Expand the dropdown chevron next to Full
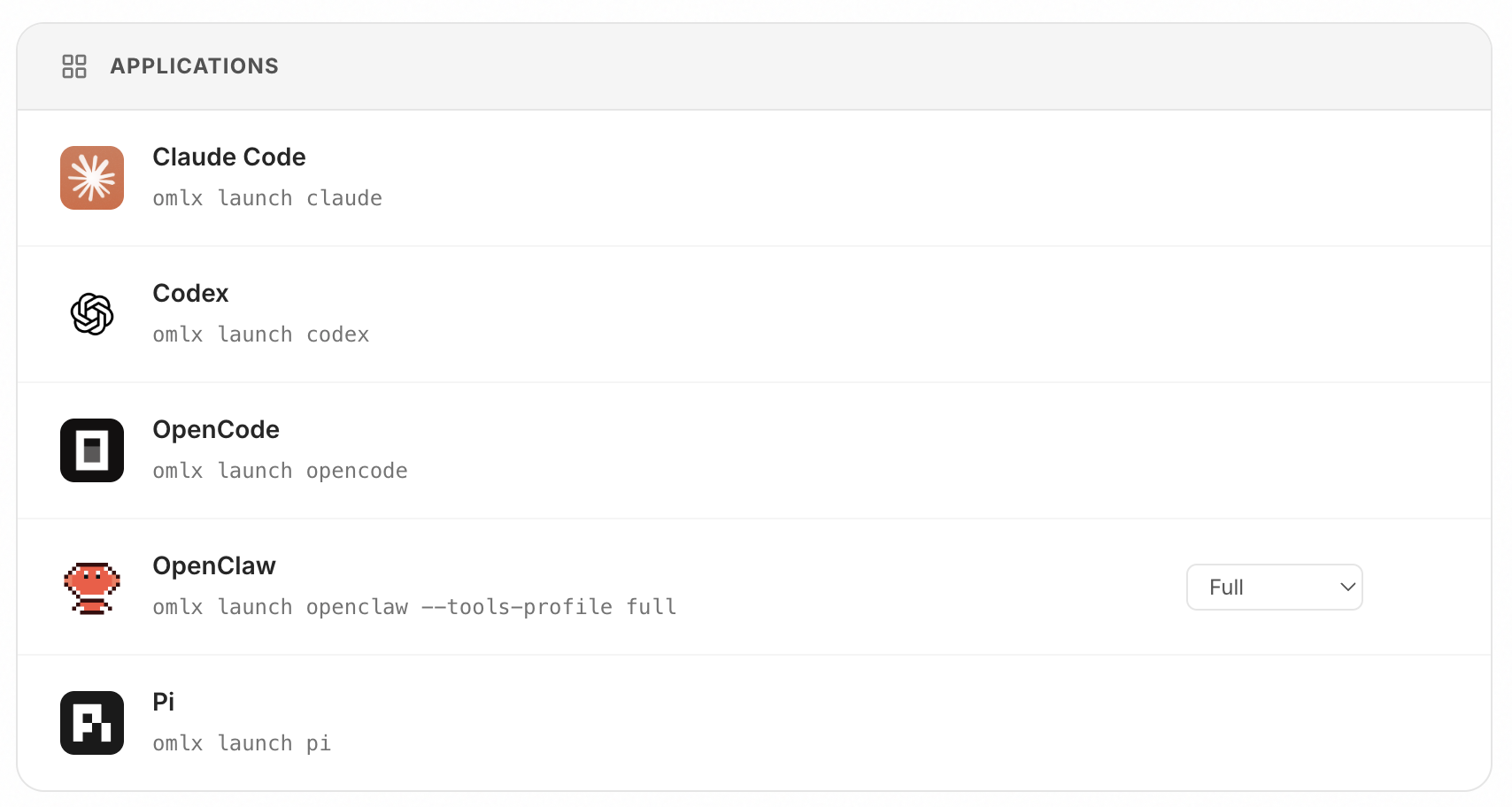 click(x=1347, y=587)
